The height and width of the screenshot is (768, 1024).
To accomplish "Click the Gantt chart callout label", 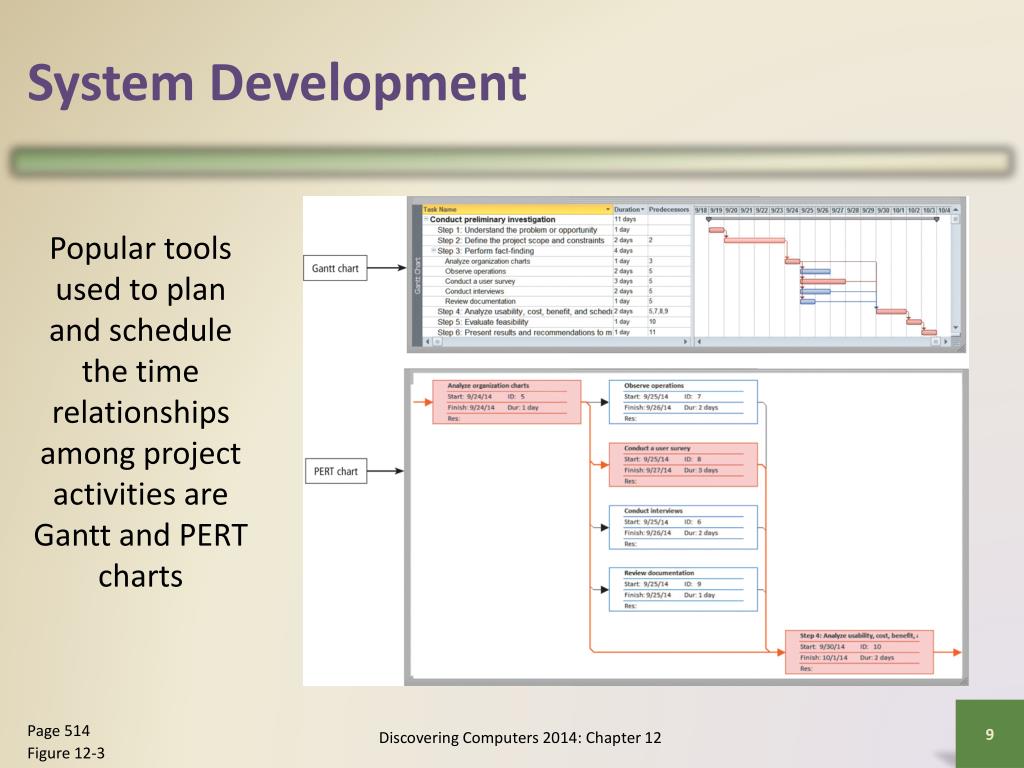I will [335, 267].
